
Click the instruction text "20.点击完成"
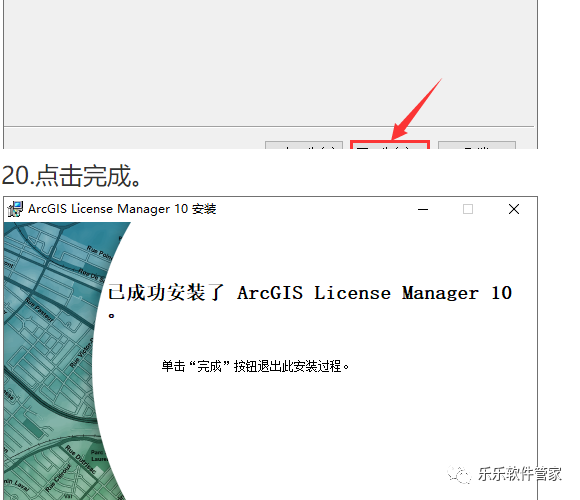71,176
